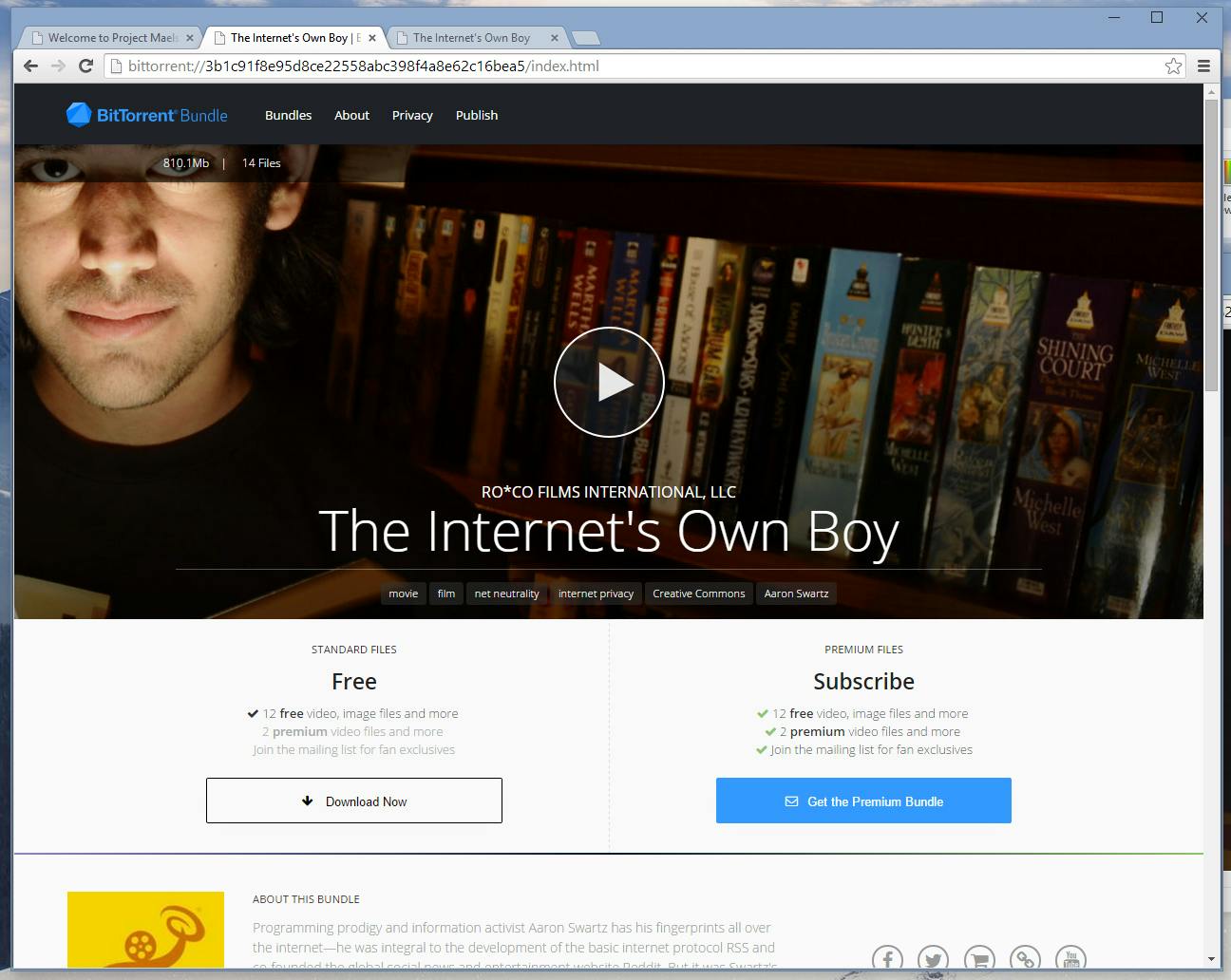Screen dimensions: 1231x980
Task: Close the inactive Internet's Own Boy tab
Action: 555,38
